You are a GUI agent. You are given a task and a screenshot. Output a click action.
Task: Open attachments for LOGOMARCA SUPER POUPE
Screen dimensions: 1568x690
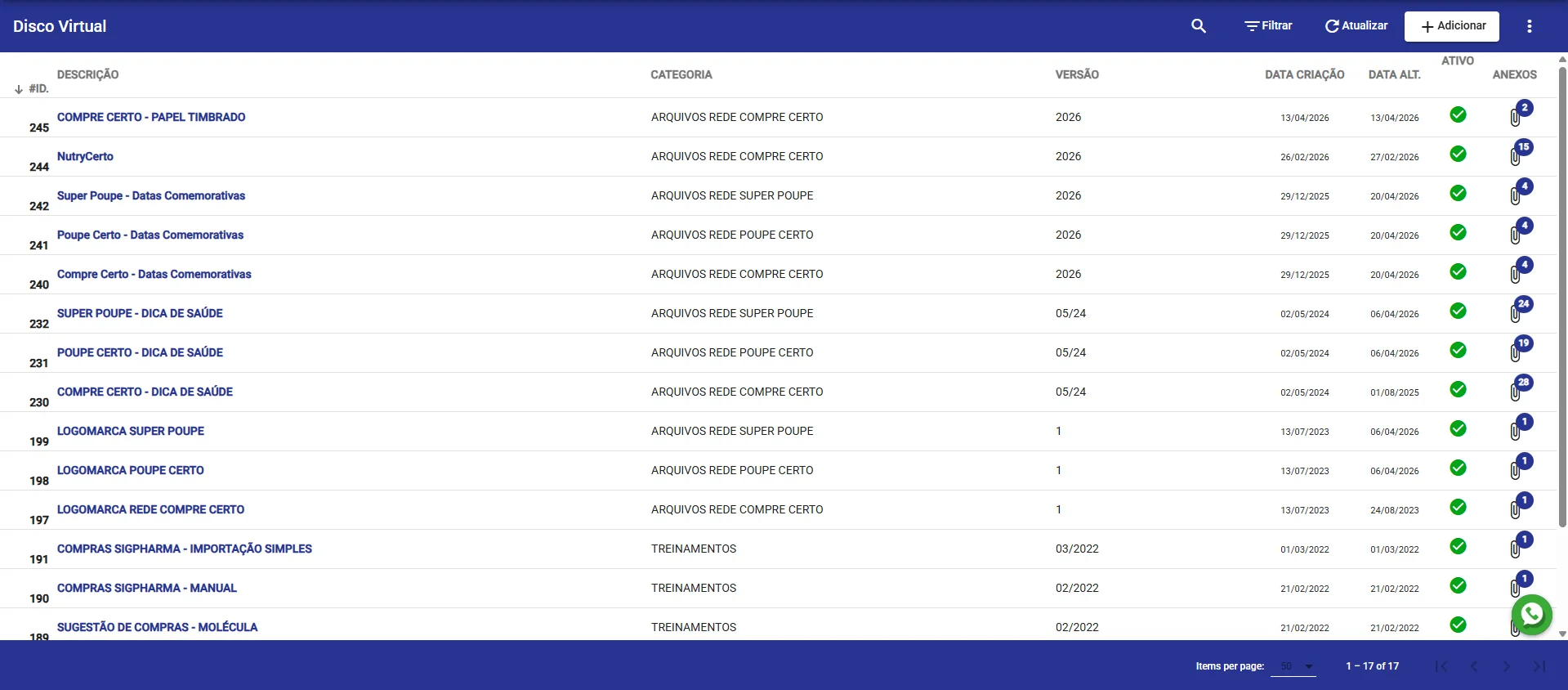pyautogui.click(x=1521, y=428)
